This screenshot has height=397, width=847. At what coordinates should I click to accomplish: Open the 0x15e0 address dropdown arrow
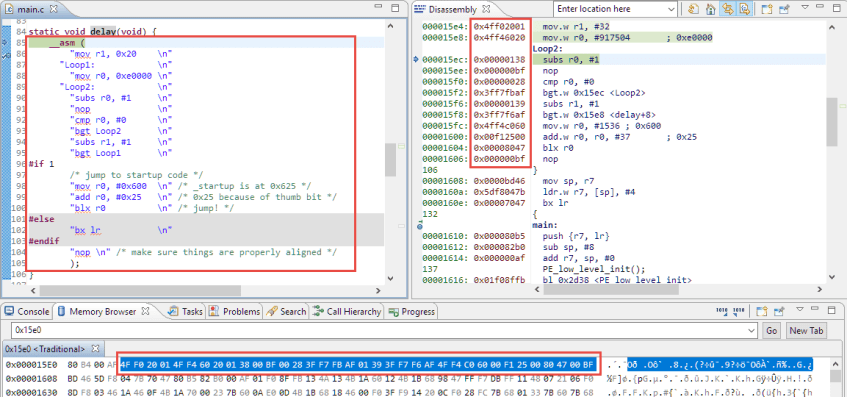pos(751,331)
